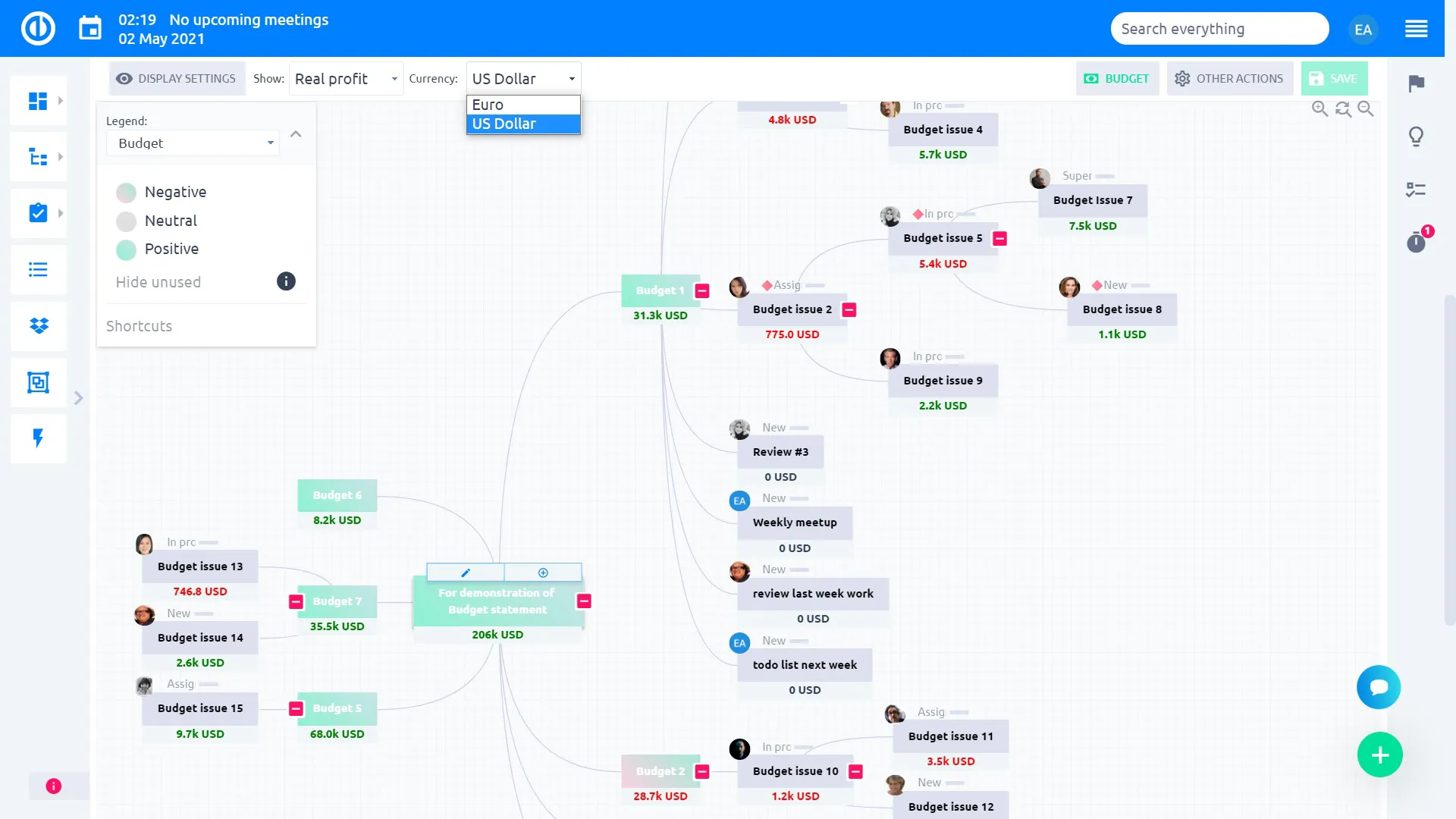Open the calendar icon in header
This screenshot has height=819, width=1456.
point(90,29)
